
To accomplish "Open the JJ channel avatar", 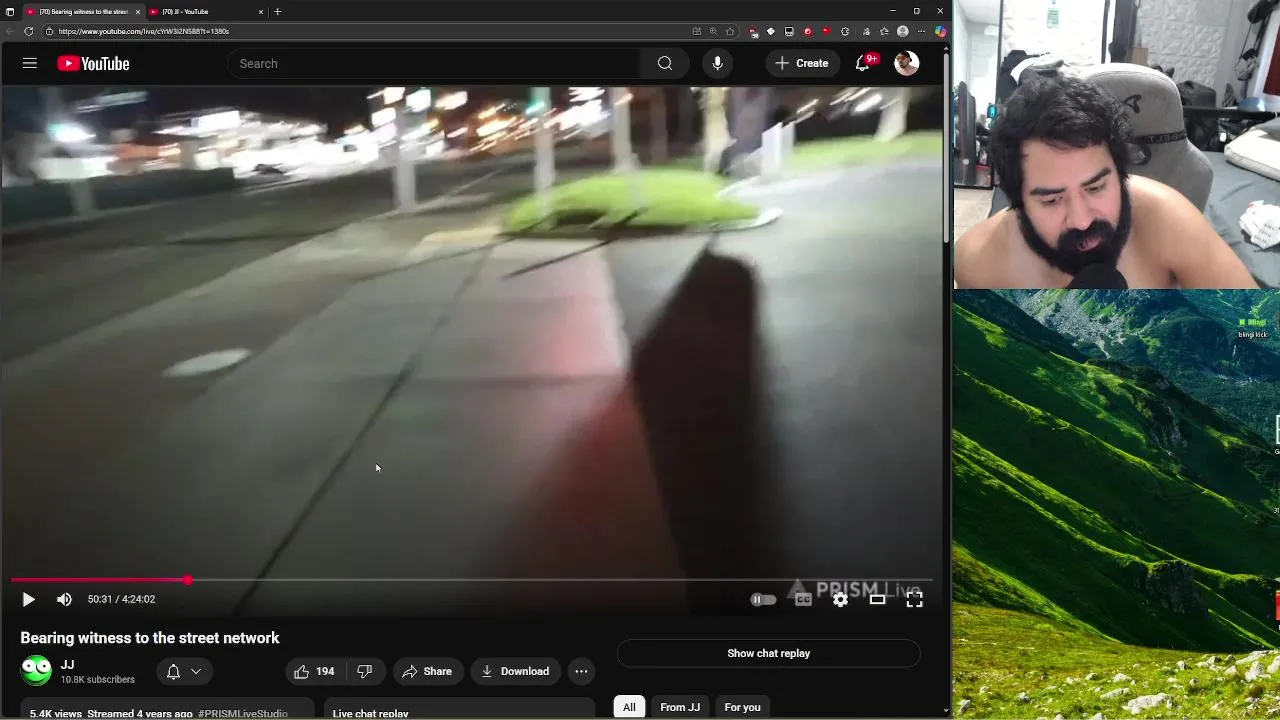I will [x=36, y=670].
